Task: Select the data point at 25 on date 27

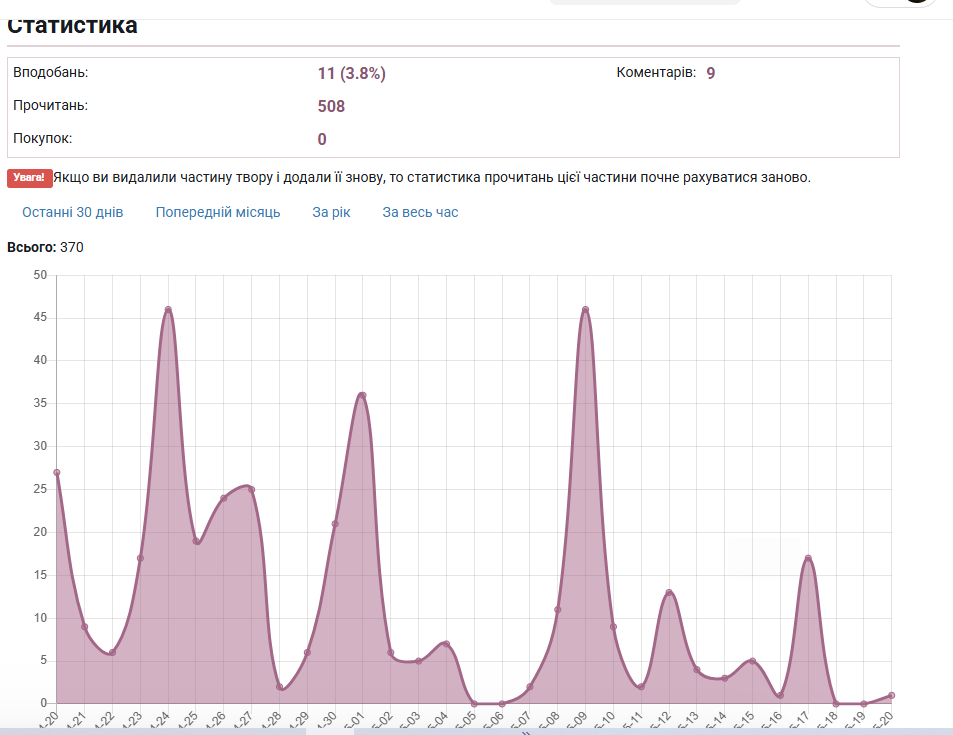Action: [252, 489]
